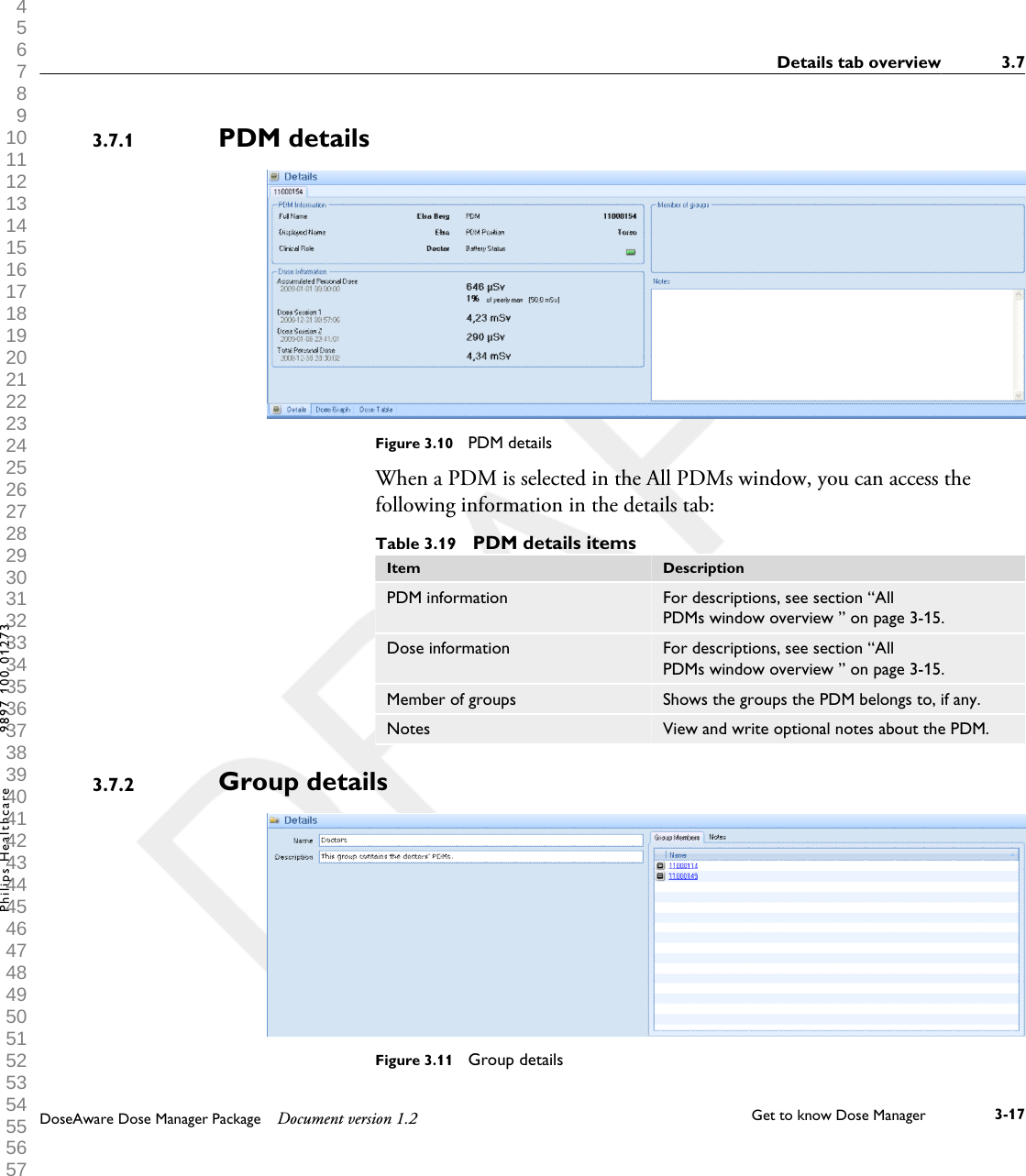
Task: Click the battery status indicator for Elsa Berg
Action: 630,251
